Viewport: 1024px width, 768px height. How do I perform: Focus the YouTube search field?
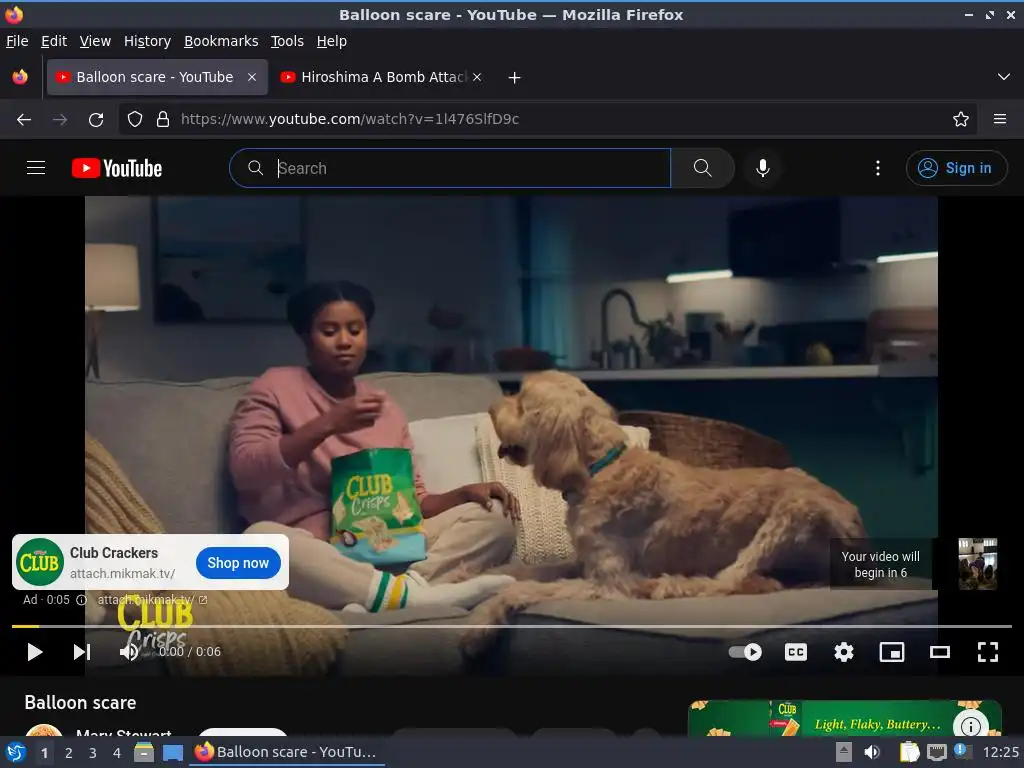point(450,168)
